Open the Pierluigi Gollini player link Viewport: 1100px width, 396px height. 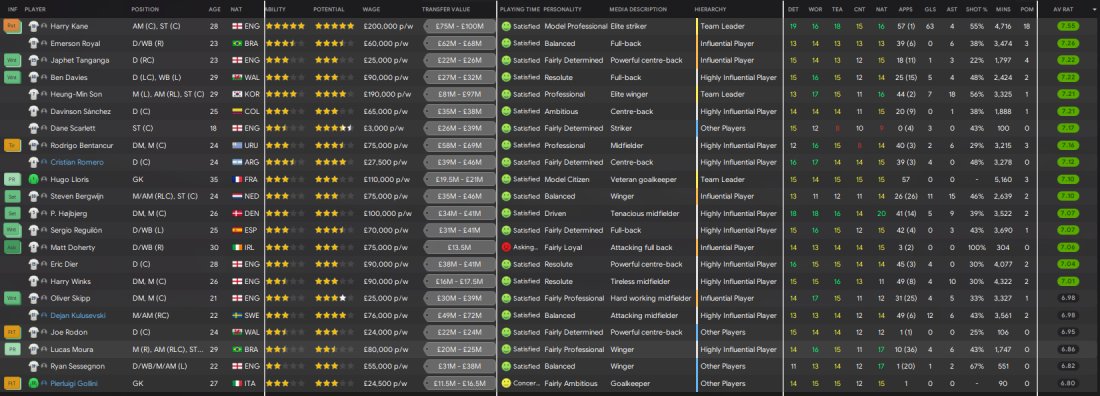[x=74, y=383]
